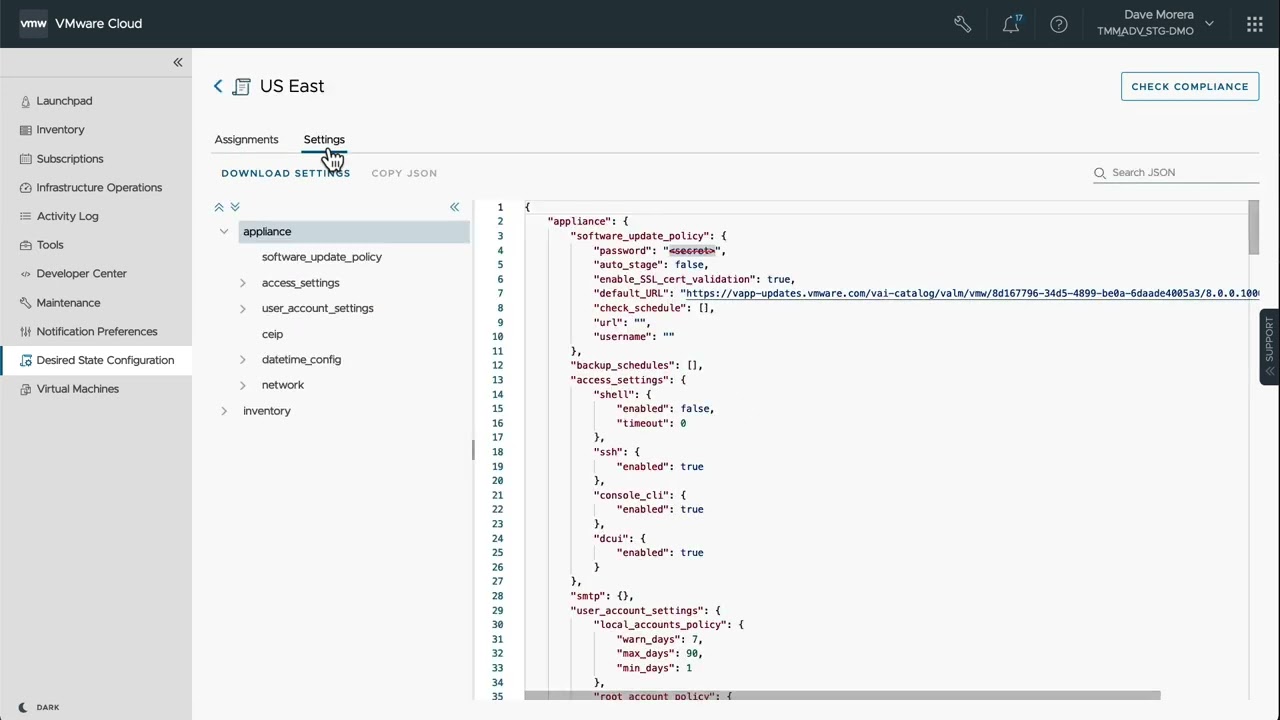Open Activity Log page
The width and height of the screenshot is (1280, 720).
tap(67, 216)
